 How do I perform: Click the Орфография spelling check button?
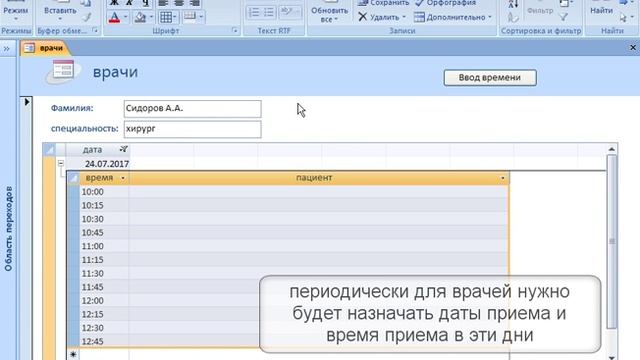446,3
